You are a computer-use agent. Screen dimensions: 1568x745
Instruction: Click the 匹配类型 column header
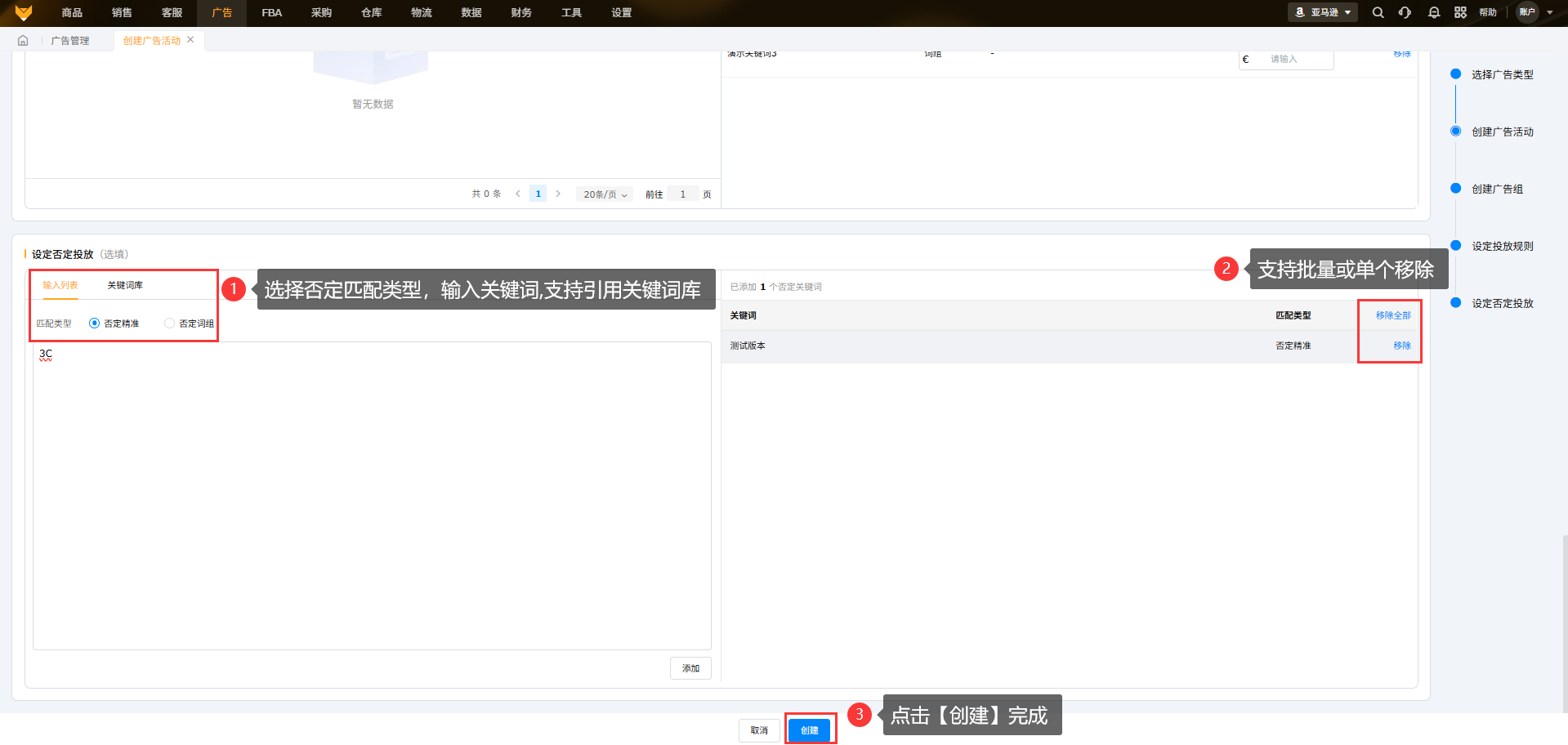pyautogui.click(x=1293, y=315)
